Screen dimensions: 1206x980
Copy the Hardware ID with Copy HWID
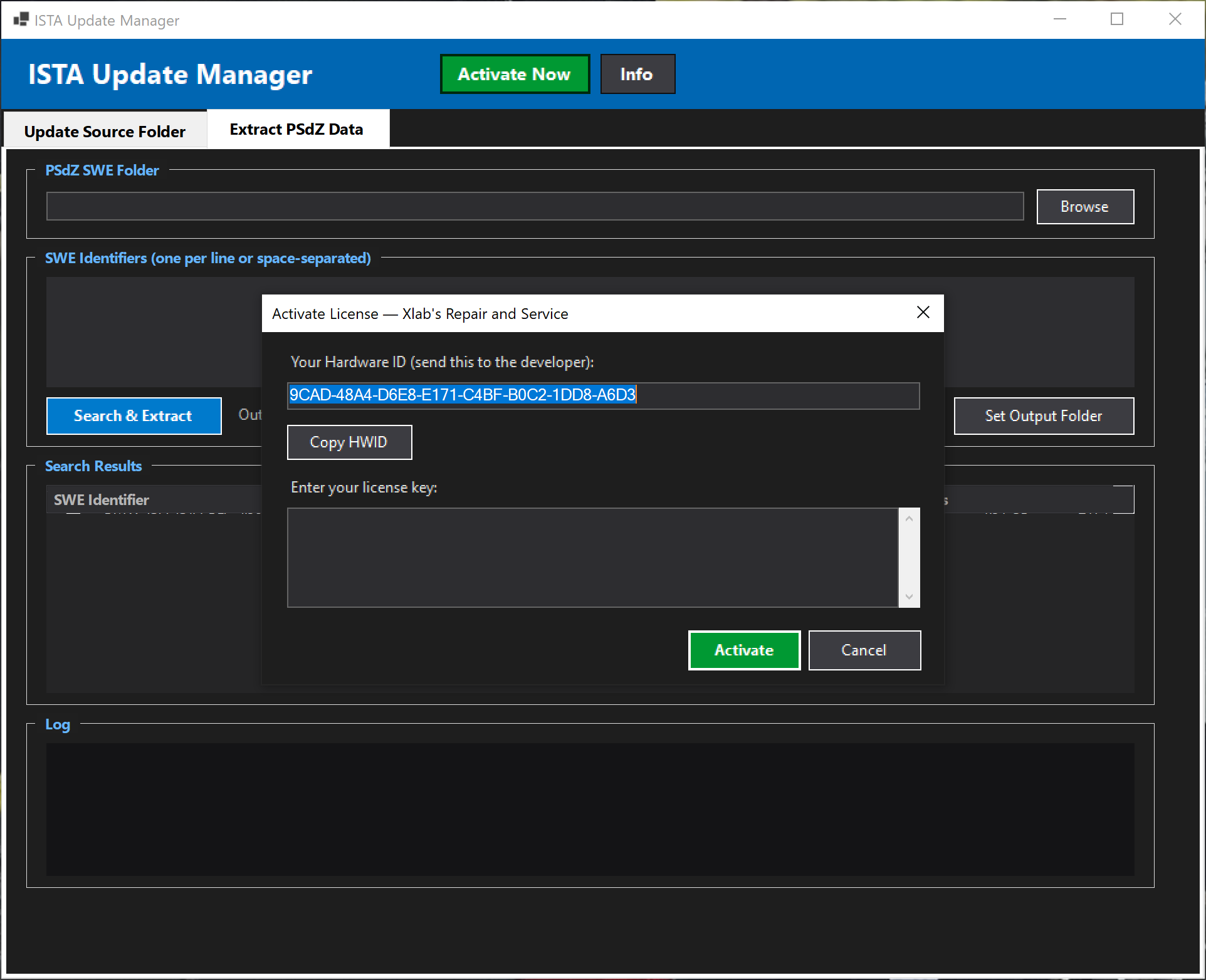(x=349, y=442)
